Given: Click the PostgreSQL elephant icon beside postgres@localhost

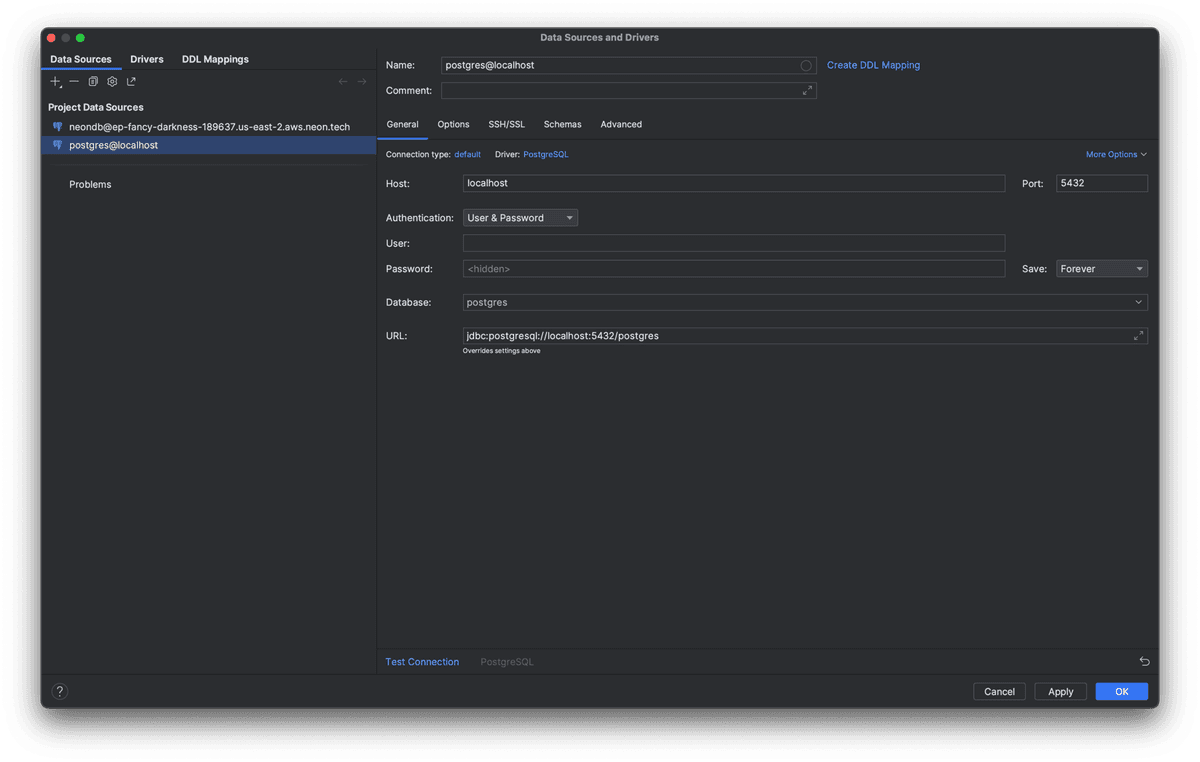Looking at the screenshot, I should [56, 144].
